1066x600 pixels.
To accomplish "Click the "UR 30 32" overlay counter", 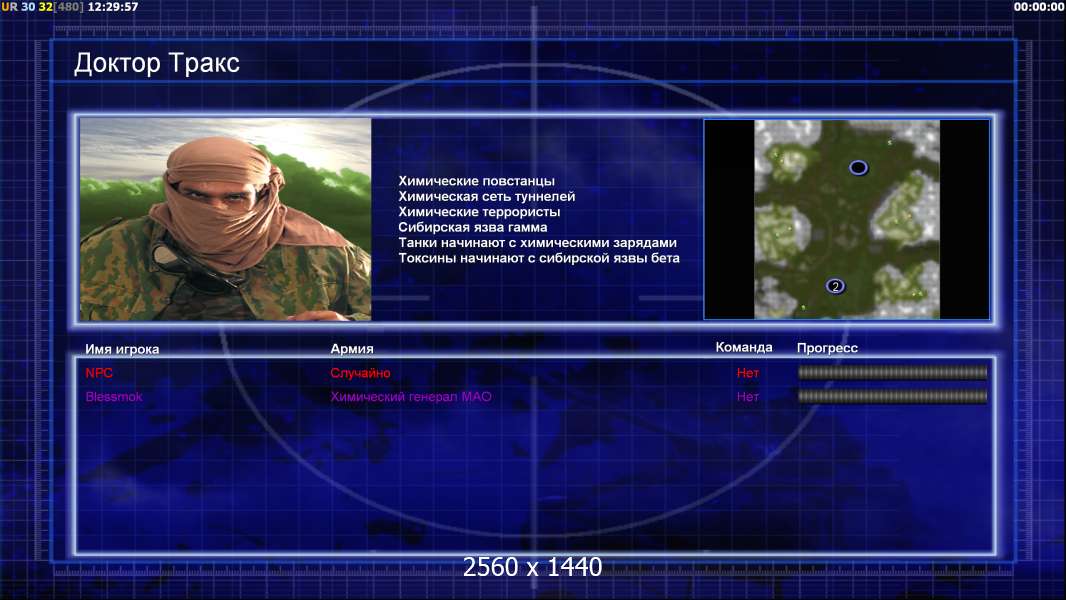I will [27, 7].
